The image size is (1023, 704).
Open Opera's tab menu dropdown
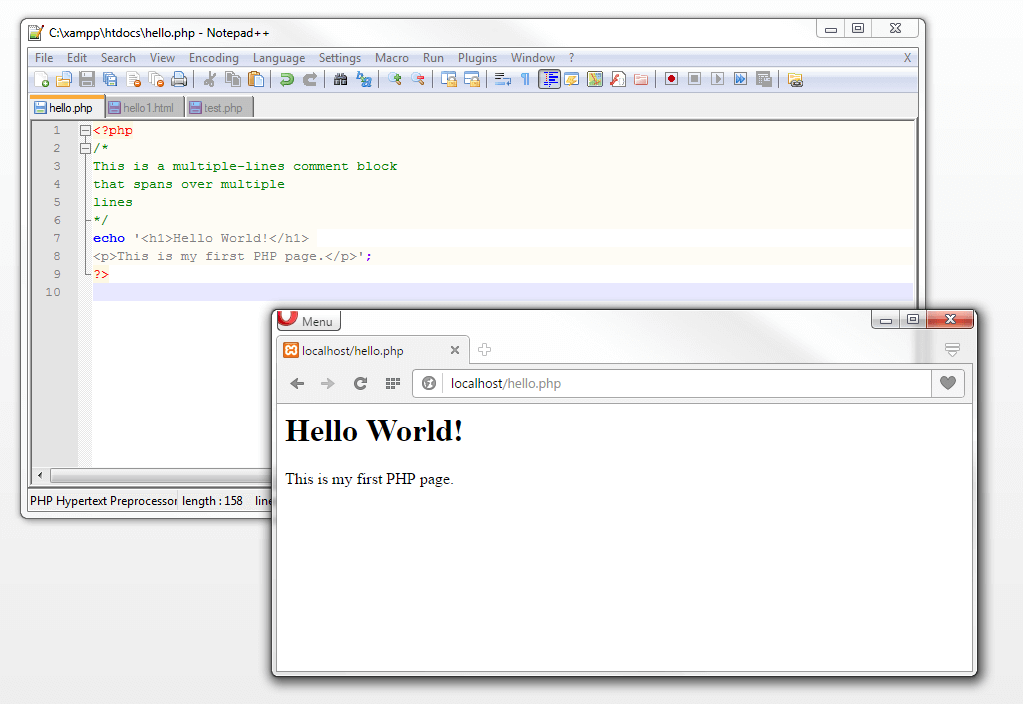[x=952, y=350]
